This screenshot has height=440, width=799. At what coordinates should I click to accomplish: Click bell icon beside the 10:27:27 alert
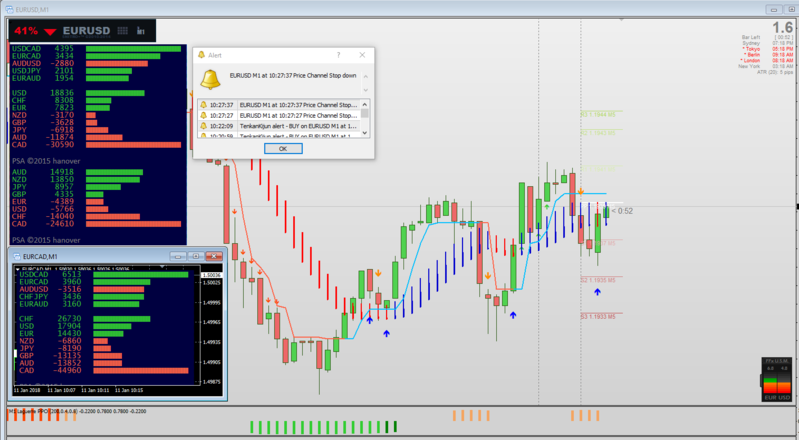(203, 115)
